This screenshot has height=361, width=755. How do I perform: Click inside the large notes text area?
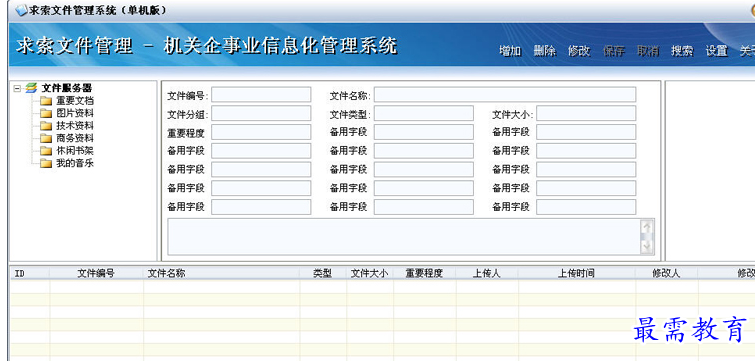click(x=404, y=237)
